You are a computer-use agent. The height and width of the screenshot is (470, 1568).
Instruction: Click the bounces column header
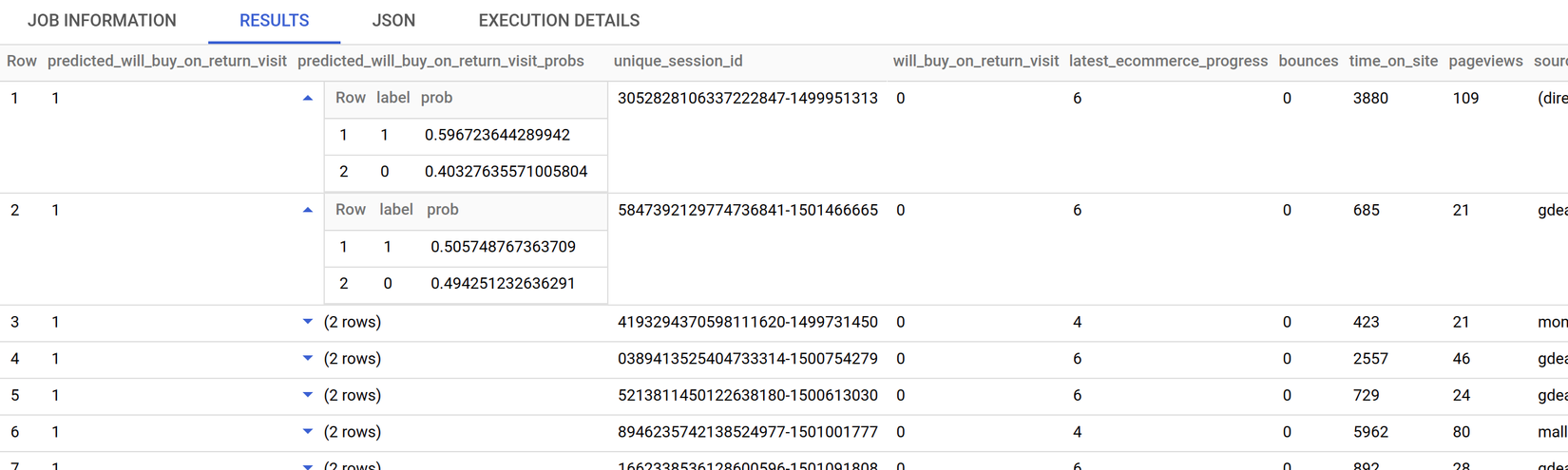[x=1308, y=61]
